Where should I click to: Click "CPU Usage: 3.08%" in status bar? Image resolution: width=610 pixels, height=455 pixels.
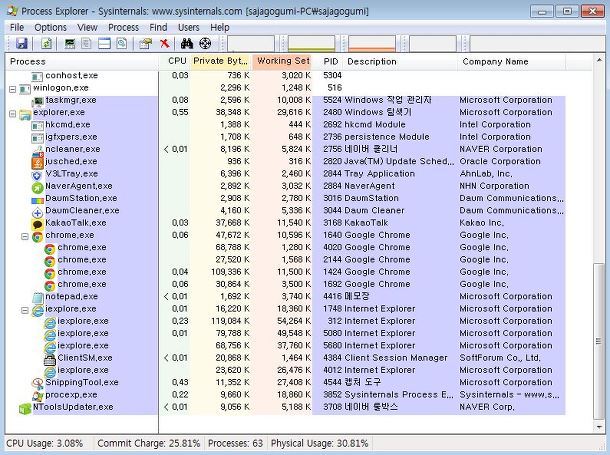pyautogui.click(x=45, y=444)
